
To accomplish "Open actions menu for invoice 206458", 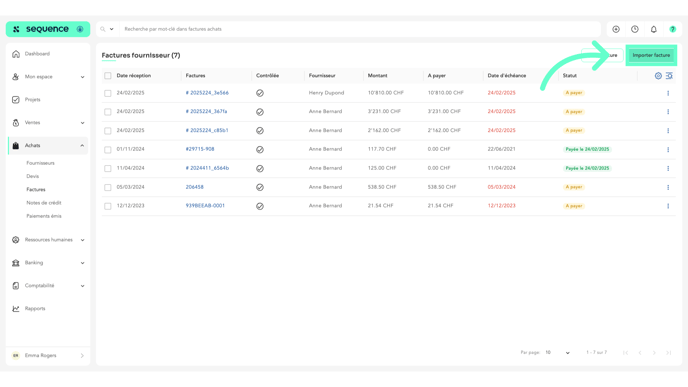I will coord(668,187).
